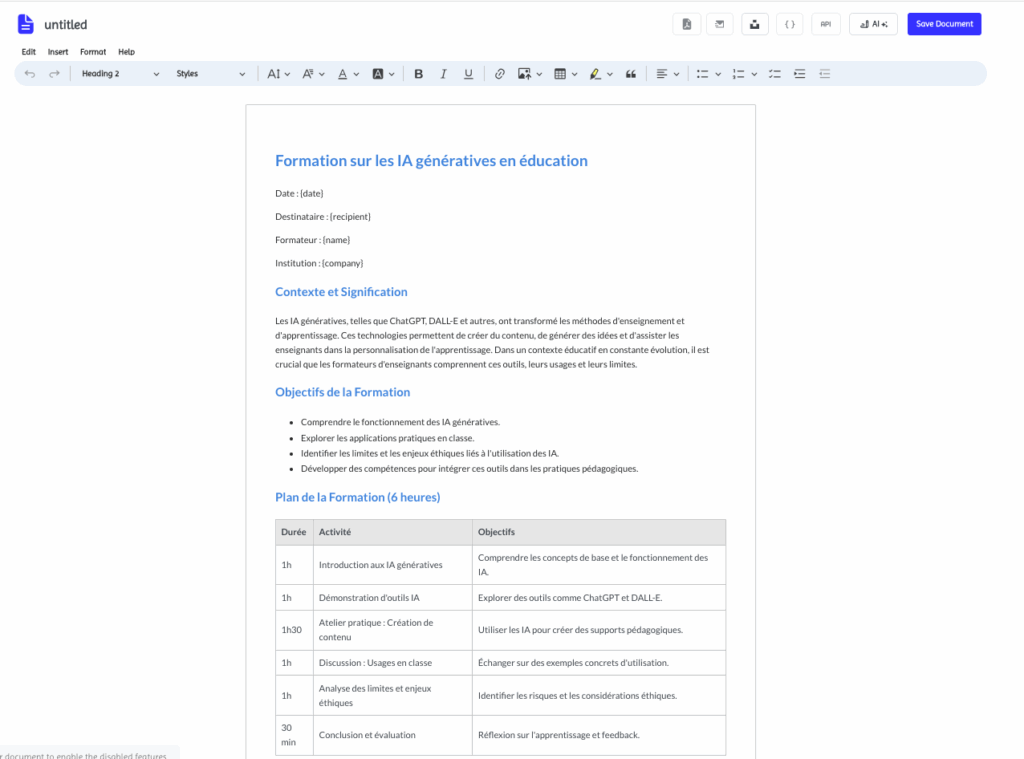Open the insert table dropdown
Image resolution: width=1024 pixels, height=759 pixels.
(564, 74)
